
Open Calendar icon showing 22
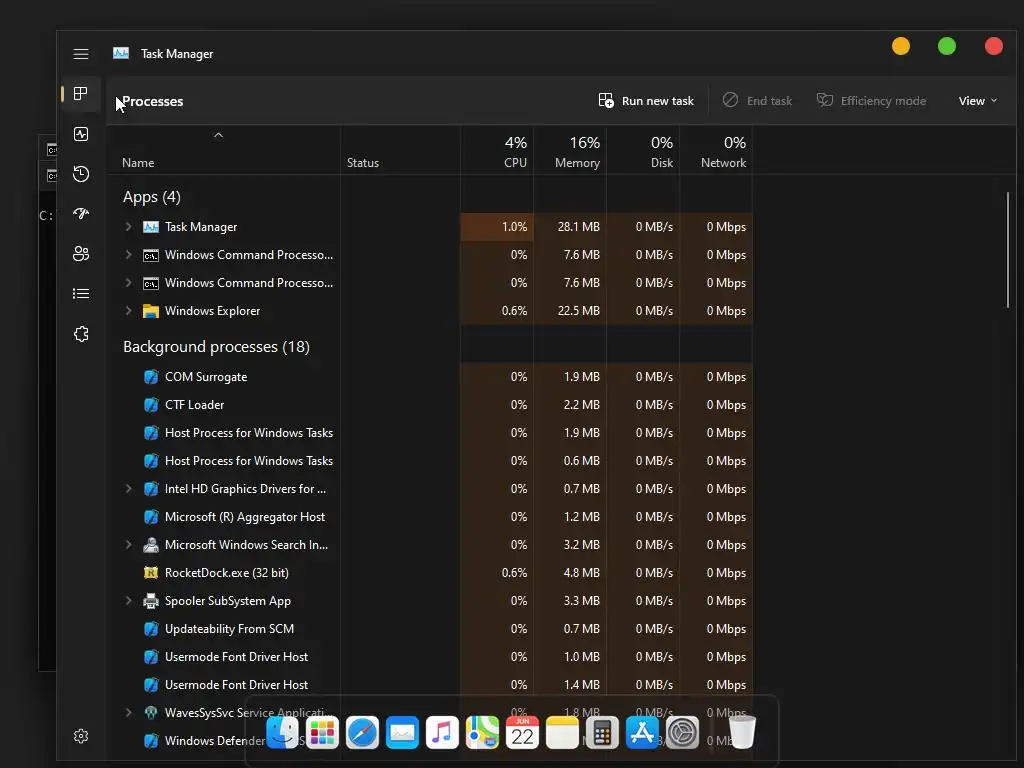(522, 732)
